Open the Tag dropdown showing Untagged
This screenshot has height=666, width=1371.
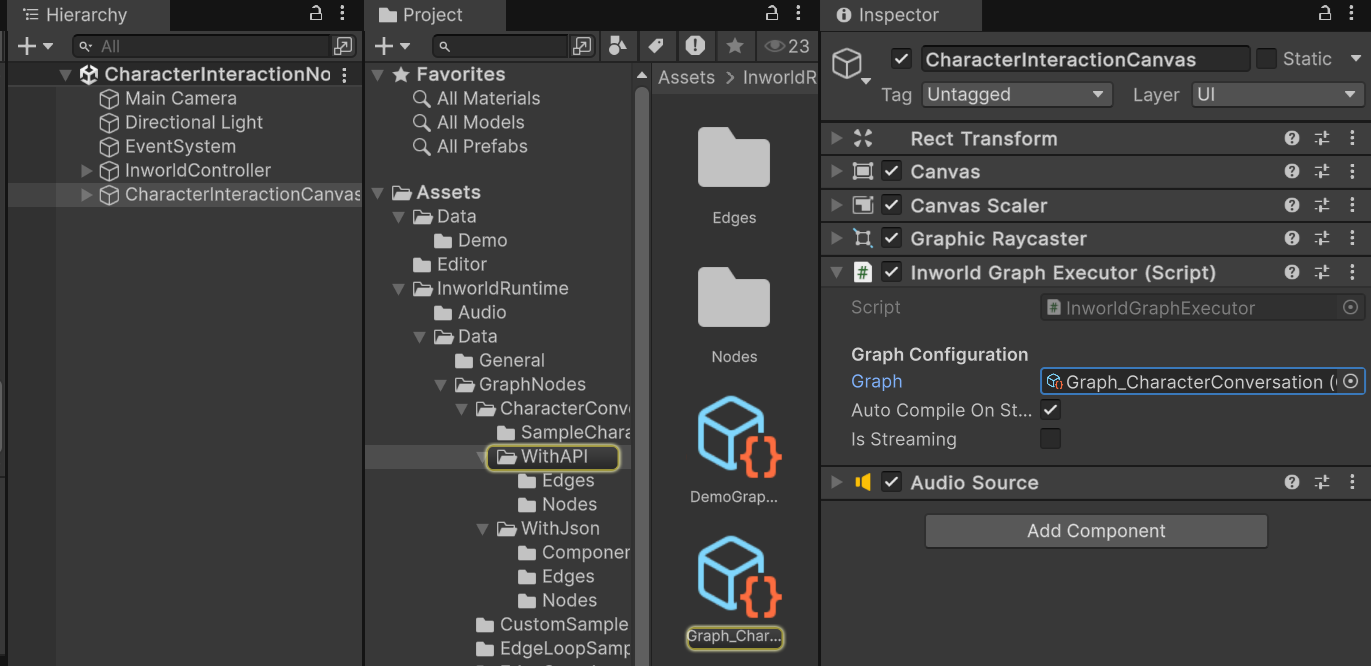point(1016,94)
